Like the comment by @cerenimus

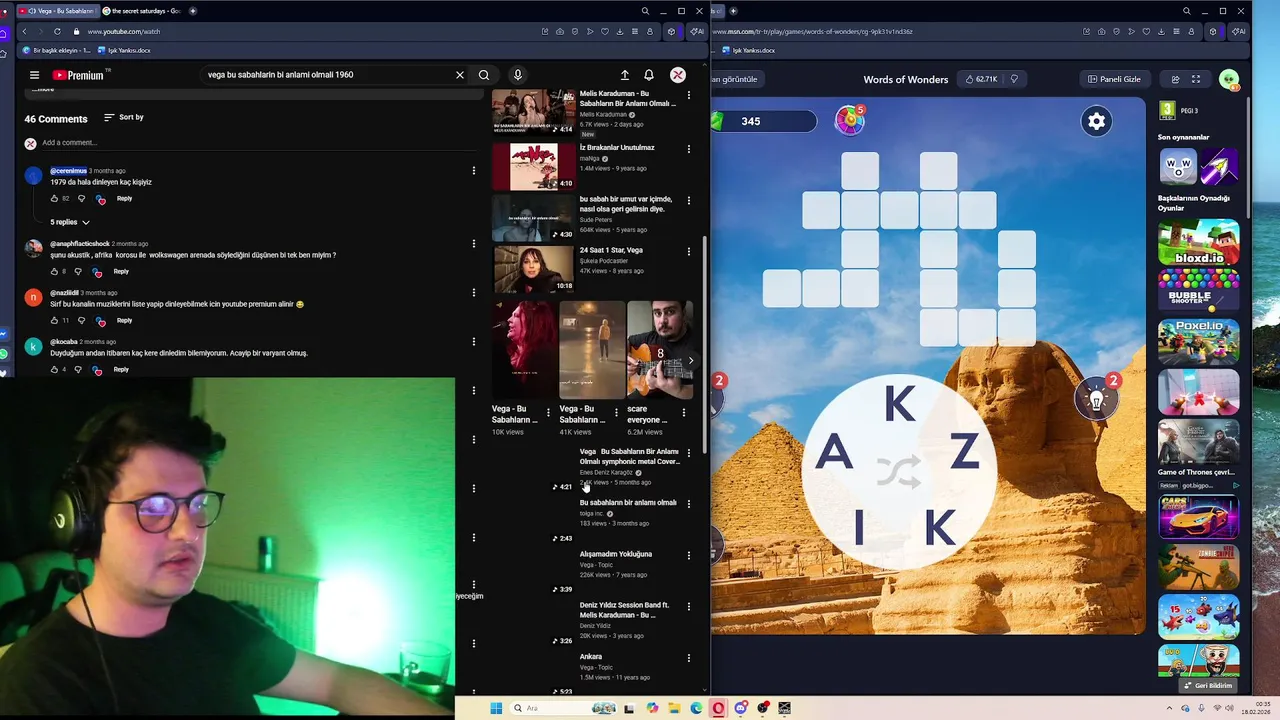(x=54, y=198)
